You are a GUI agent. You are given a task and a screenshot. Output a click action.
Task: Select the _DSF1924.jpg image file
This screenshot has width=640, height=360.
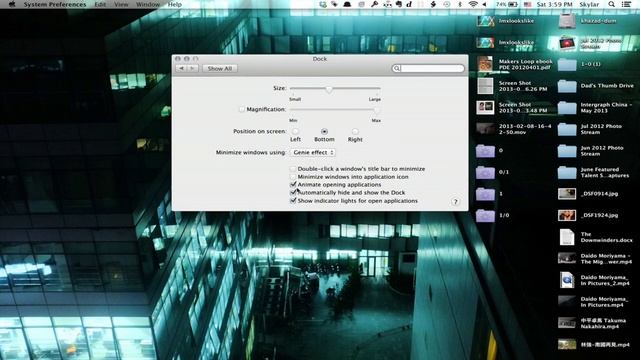tap(567, 216)
